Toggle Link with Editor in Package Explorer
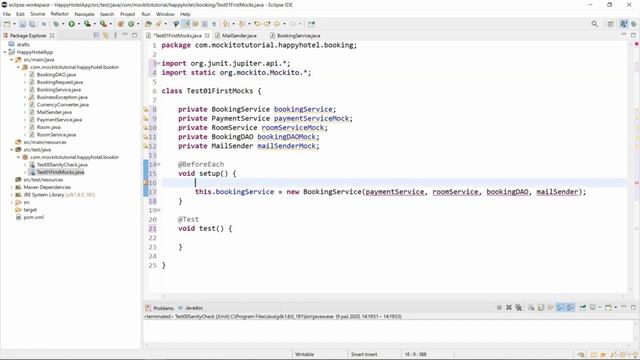 point(106,36)
